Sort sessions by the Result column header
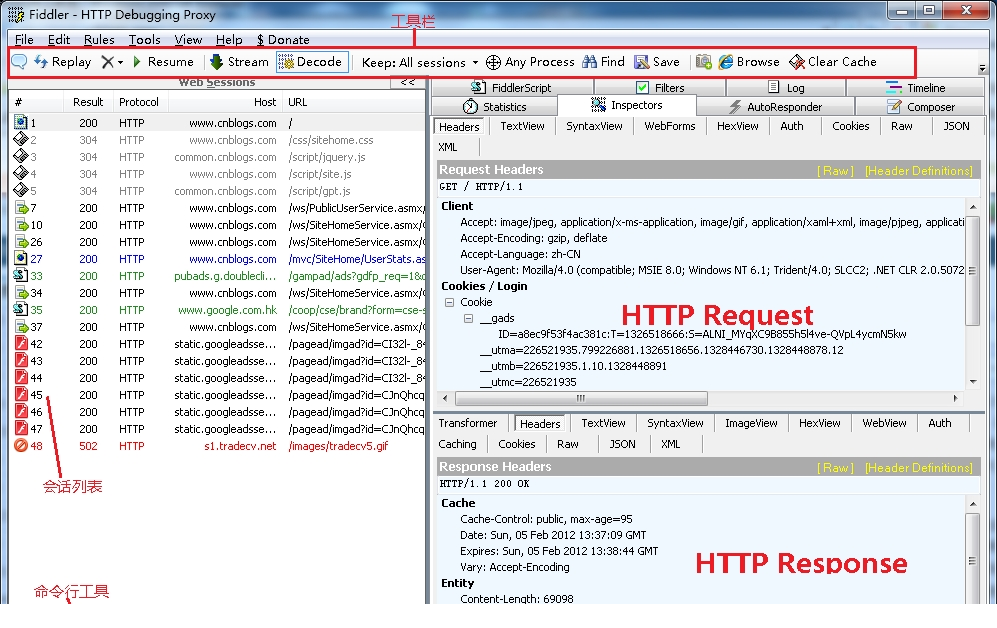The image size is (997, 628). point(88,102)
